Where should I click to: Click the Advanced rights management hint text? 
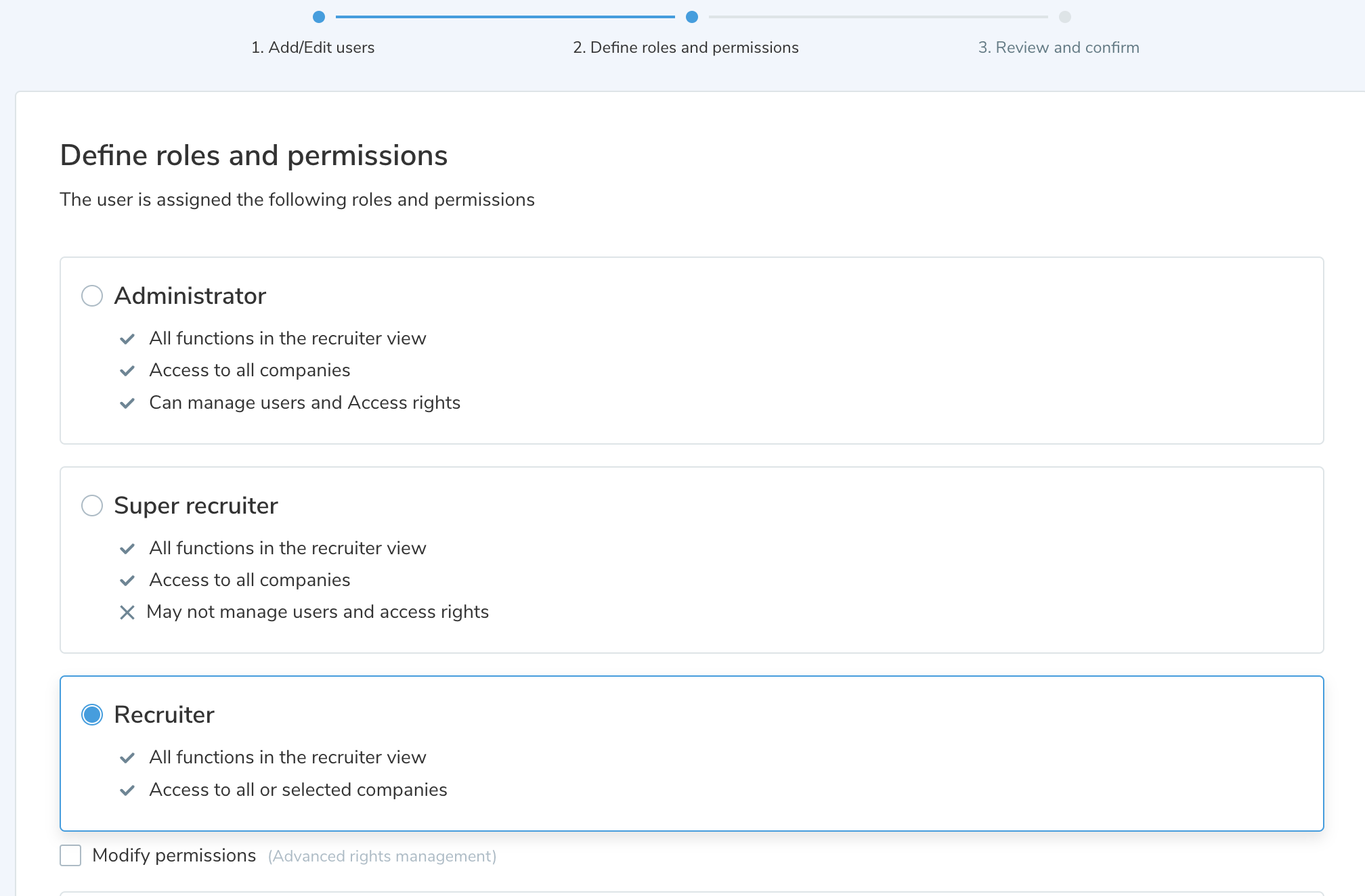pos(382,856)
